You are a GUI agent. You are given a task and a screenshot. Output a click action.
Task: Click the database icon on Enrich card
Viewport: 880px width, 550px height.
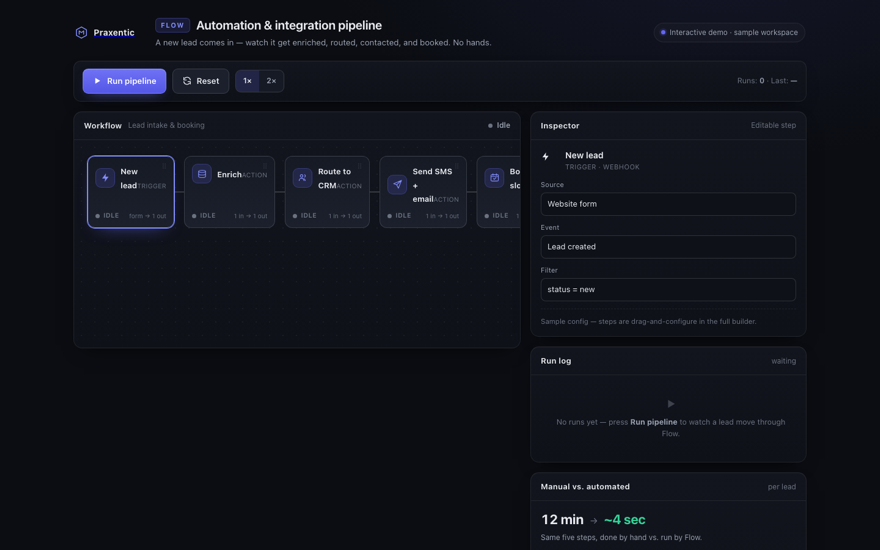point(201,174)
